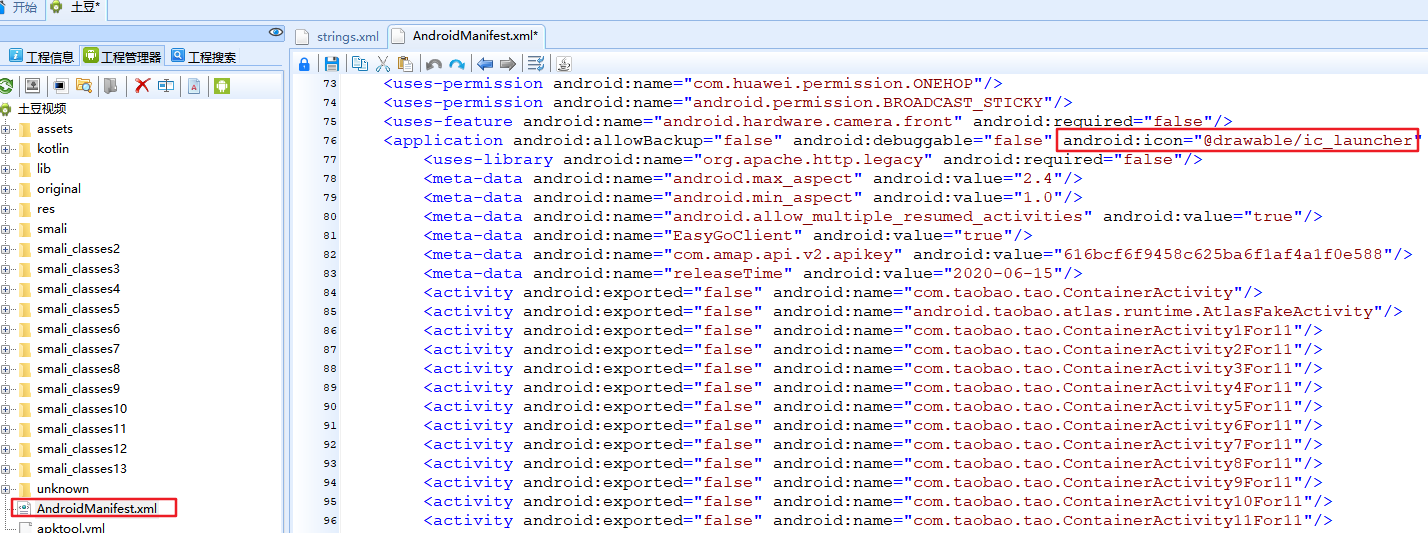Expand the unknown folder node
The height and width of the screenshot is (533, 1428).
[6, 489]
